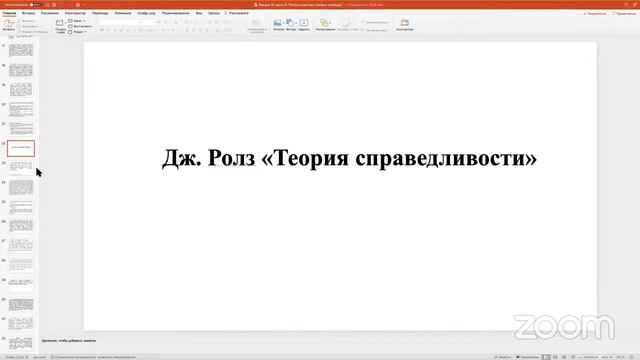Switch to the Рисование tab

pyautogui.click(x=50, y=13)
